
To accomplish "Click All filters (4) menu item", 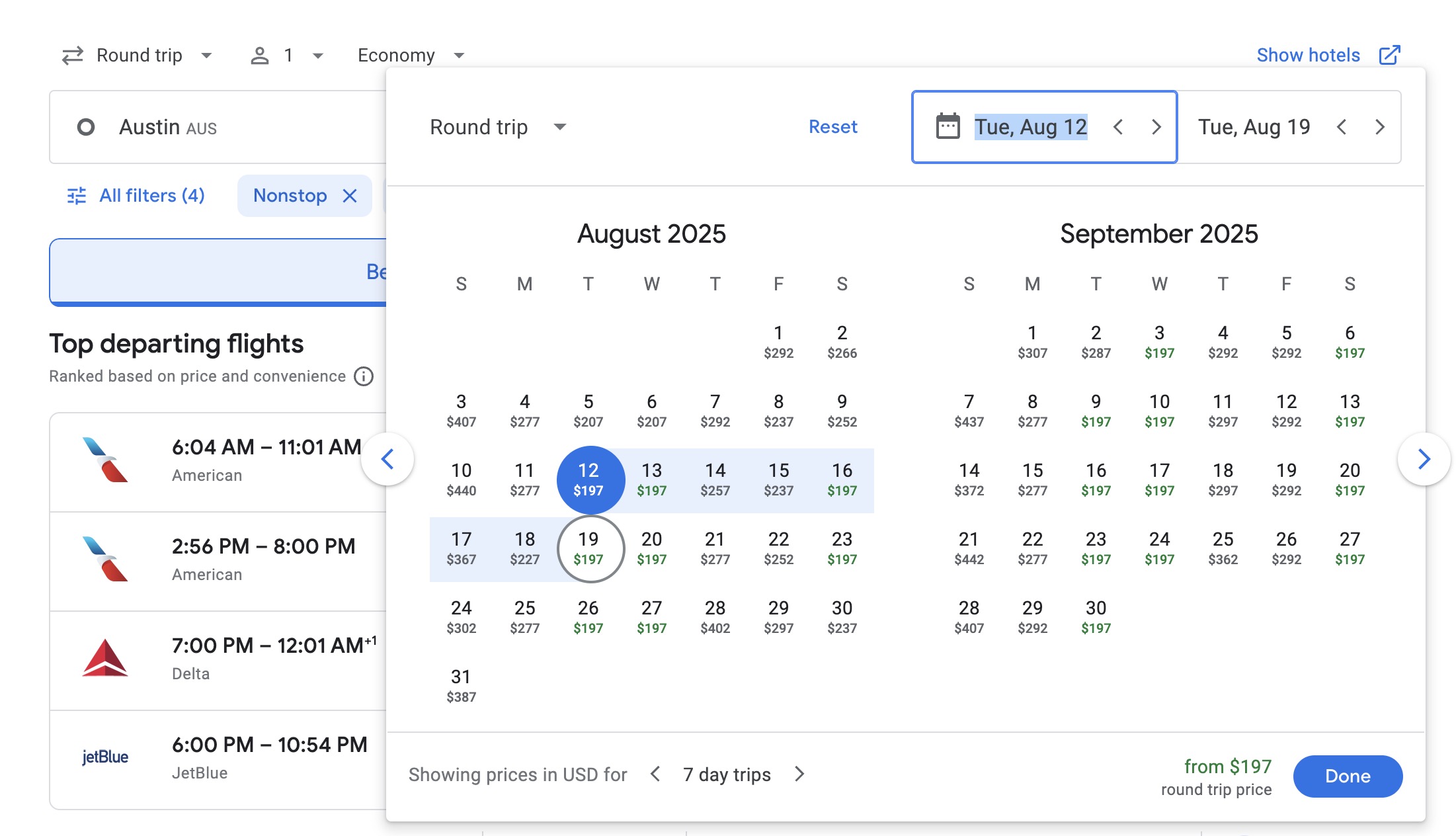I will click(x=134, y=195).
